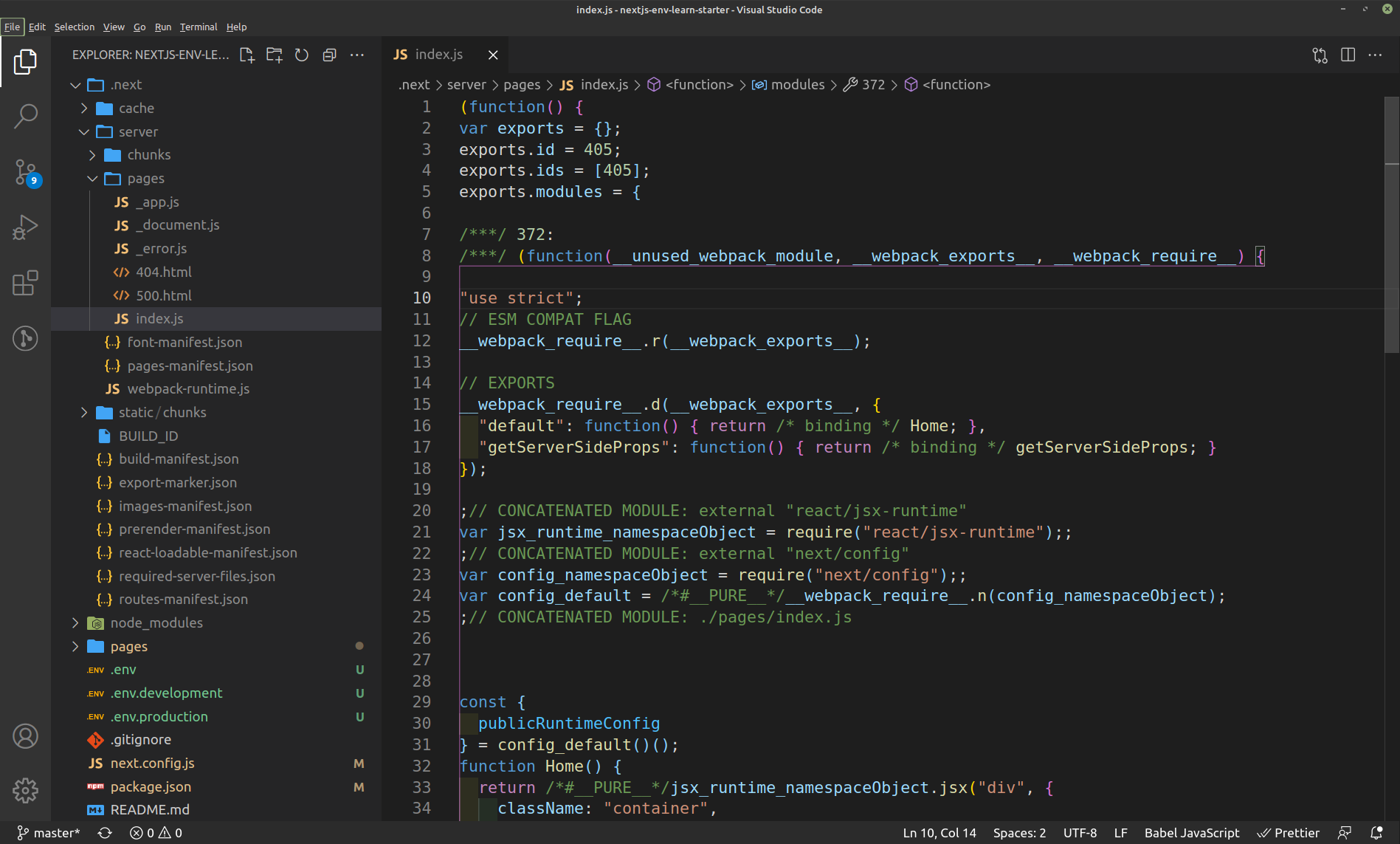Click 'server' breadcrumb segment
The width and height of the screenshot is (1400, 844).
466,85
